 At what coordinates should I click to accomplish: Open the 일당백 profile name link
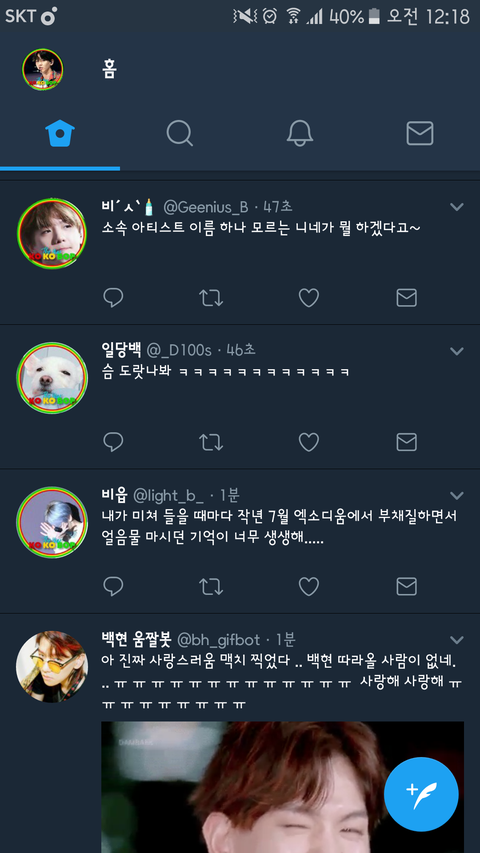click(x=121, y=350)
